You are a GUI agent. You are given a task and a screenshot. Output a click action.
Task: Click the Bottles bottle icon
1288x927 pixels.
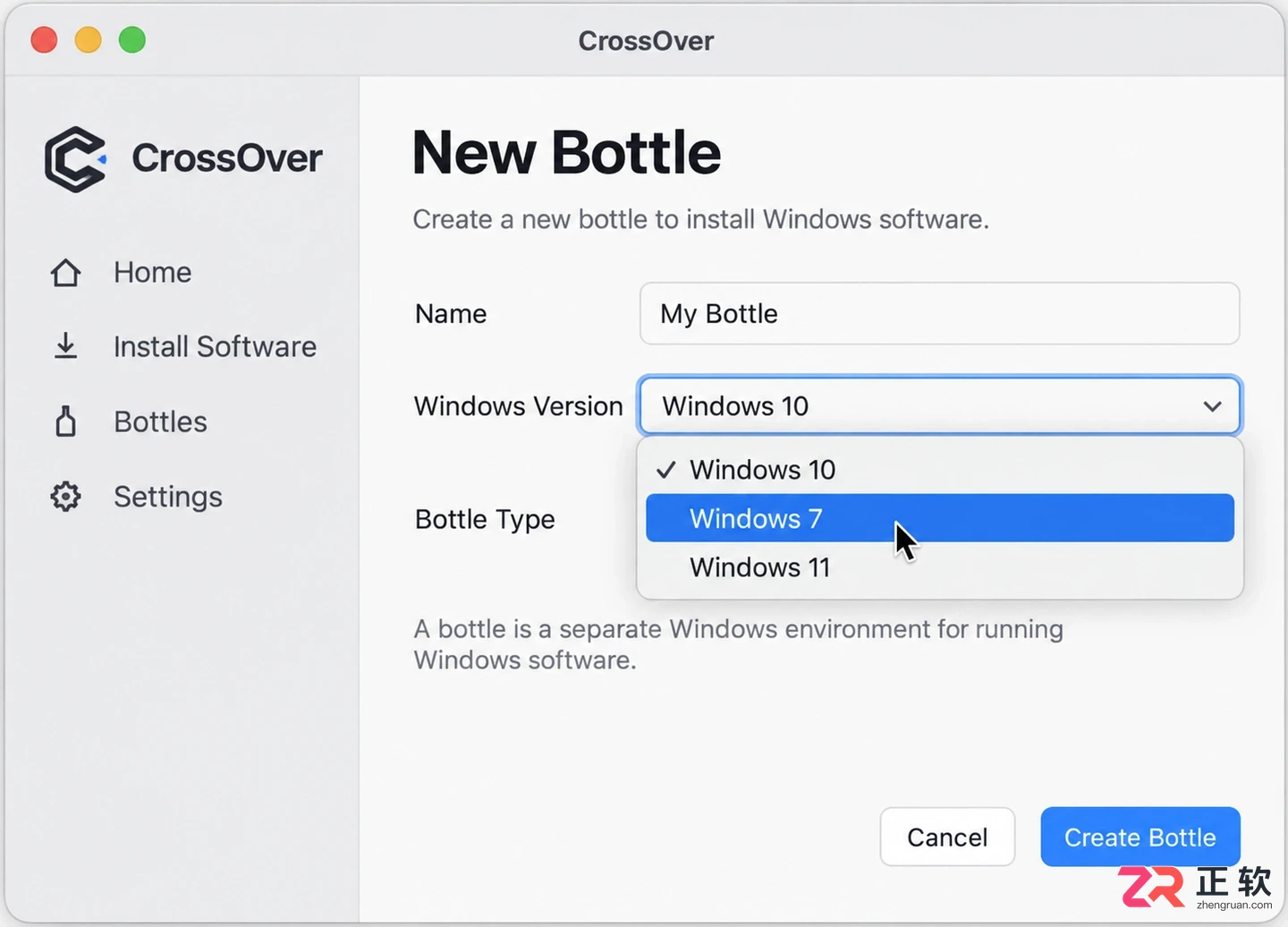65,421
